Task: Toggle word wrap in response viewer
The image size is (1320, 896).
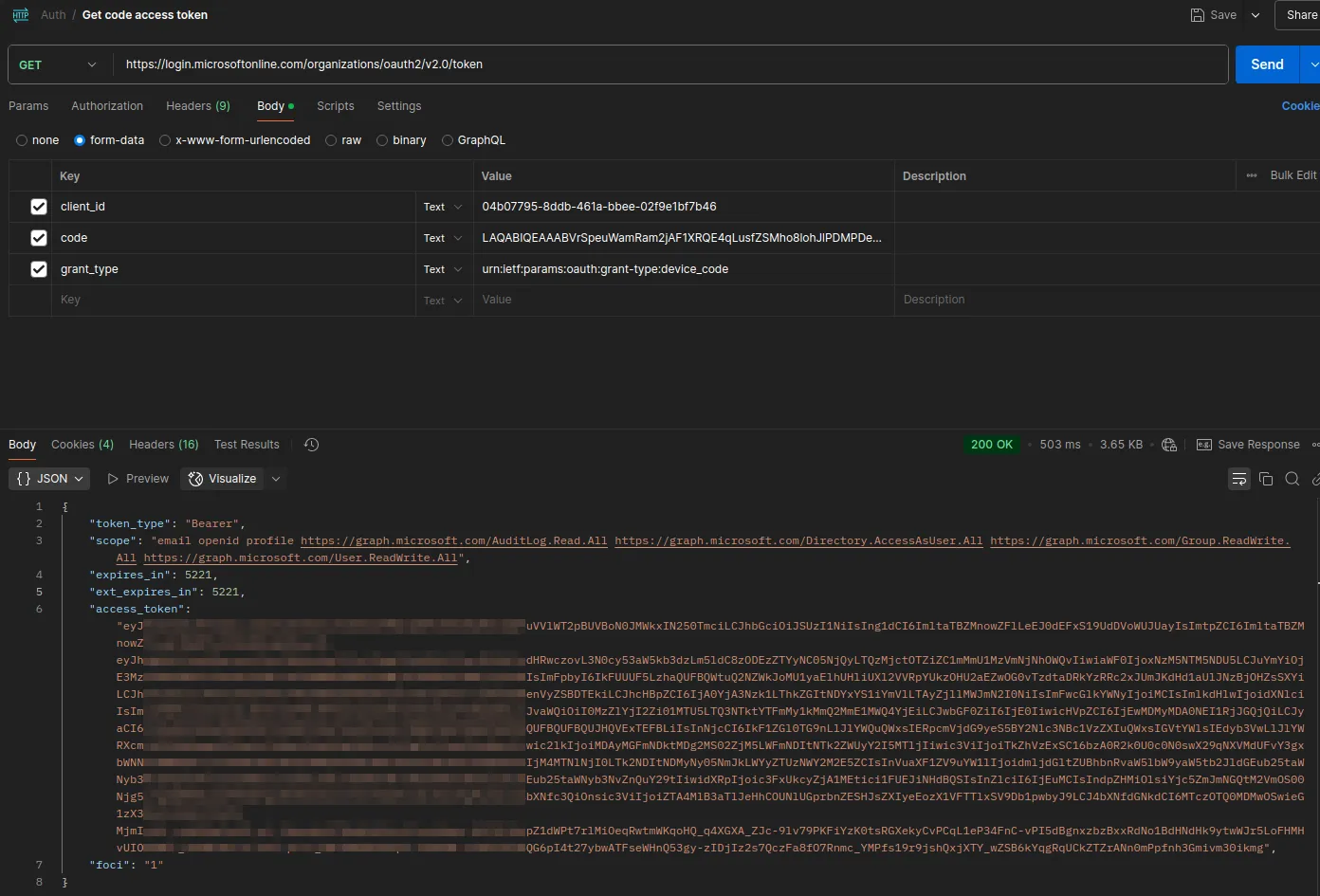Action: [x=1239, y=479]
